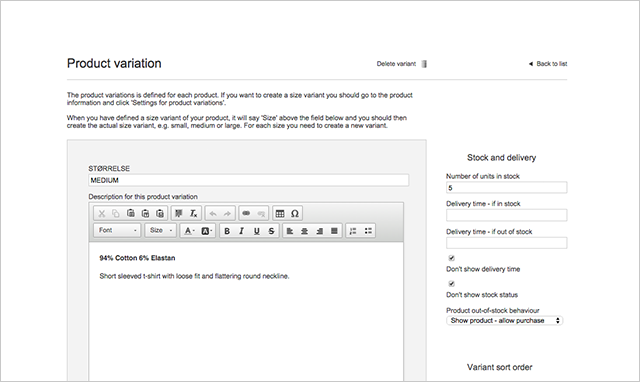Viewport: 640px width, 382px height.
Task: Open the special character Omega icon
Action: pyautogui.click(x=295, y=213)
